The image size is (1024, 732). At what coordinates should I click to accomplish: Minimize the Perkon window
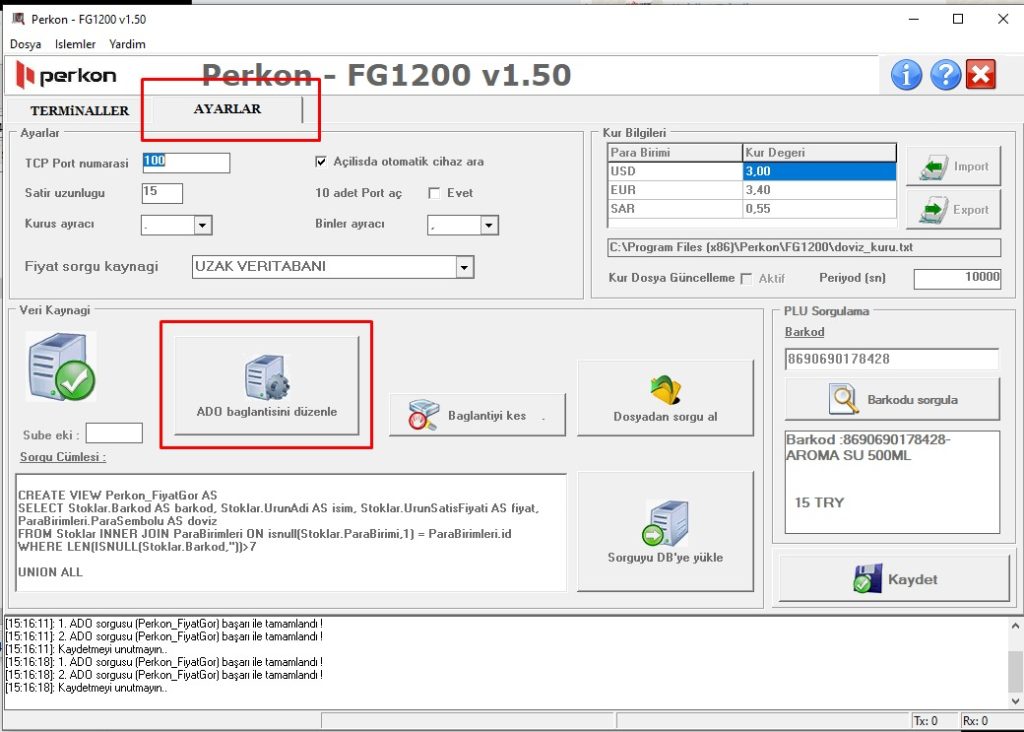(x=913, y=19)
